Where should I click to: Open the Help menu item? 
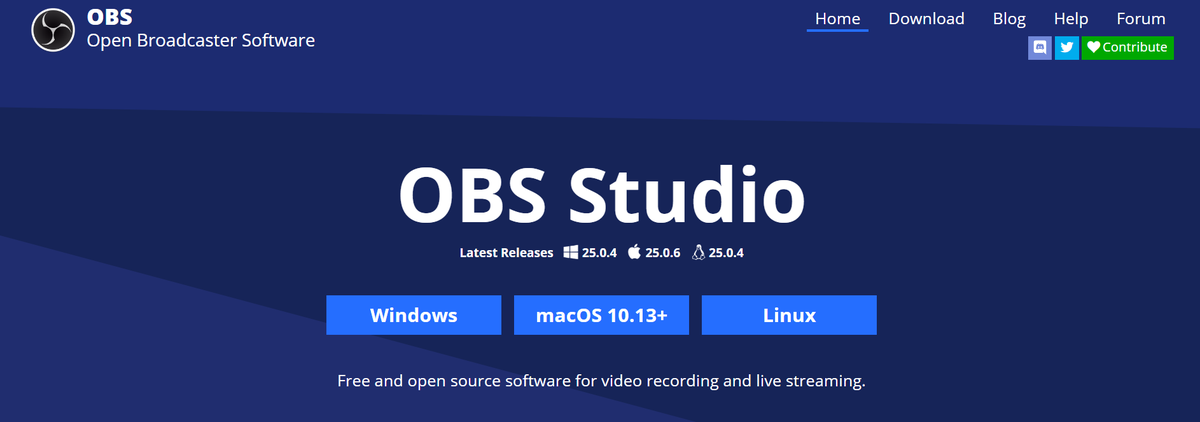[x=1071, y=19]
